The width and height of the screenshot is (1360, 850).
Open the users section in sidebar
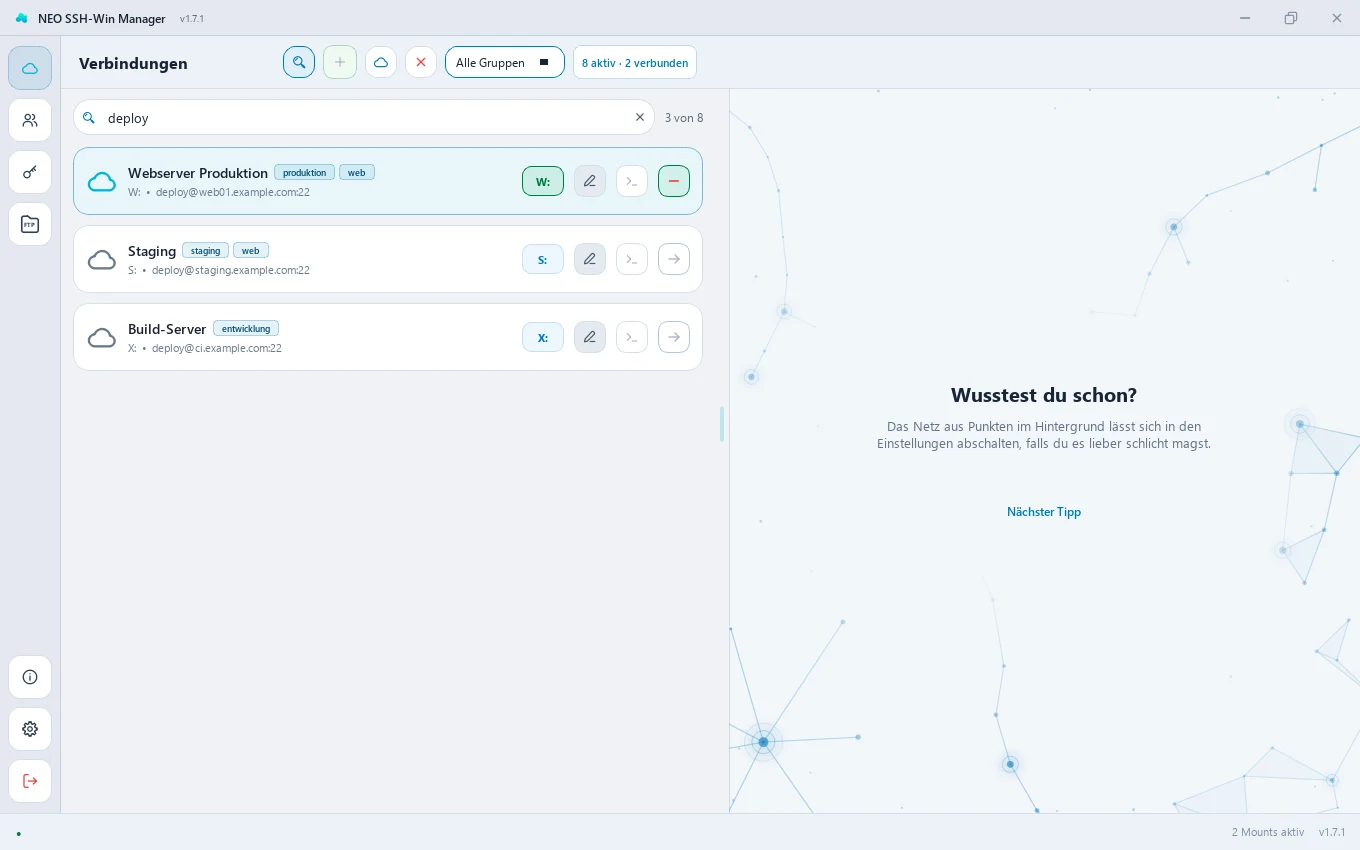(30, 120)
